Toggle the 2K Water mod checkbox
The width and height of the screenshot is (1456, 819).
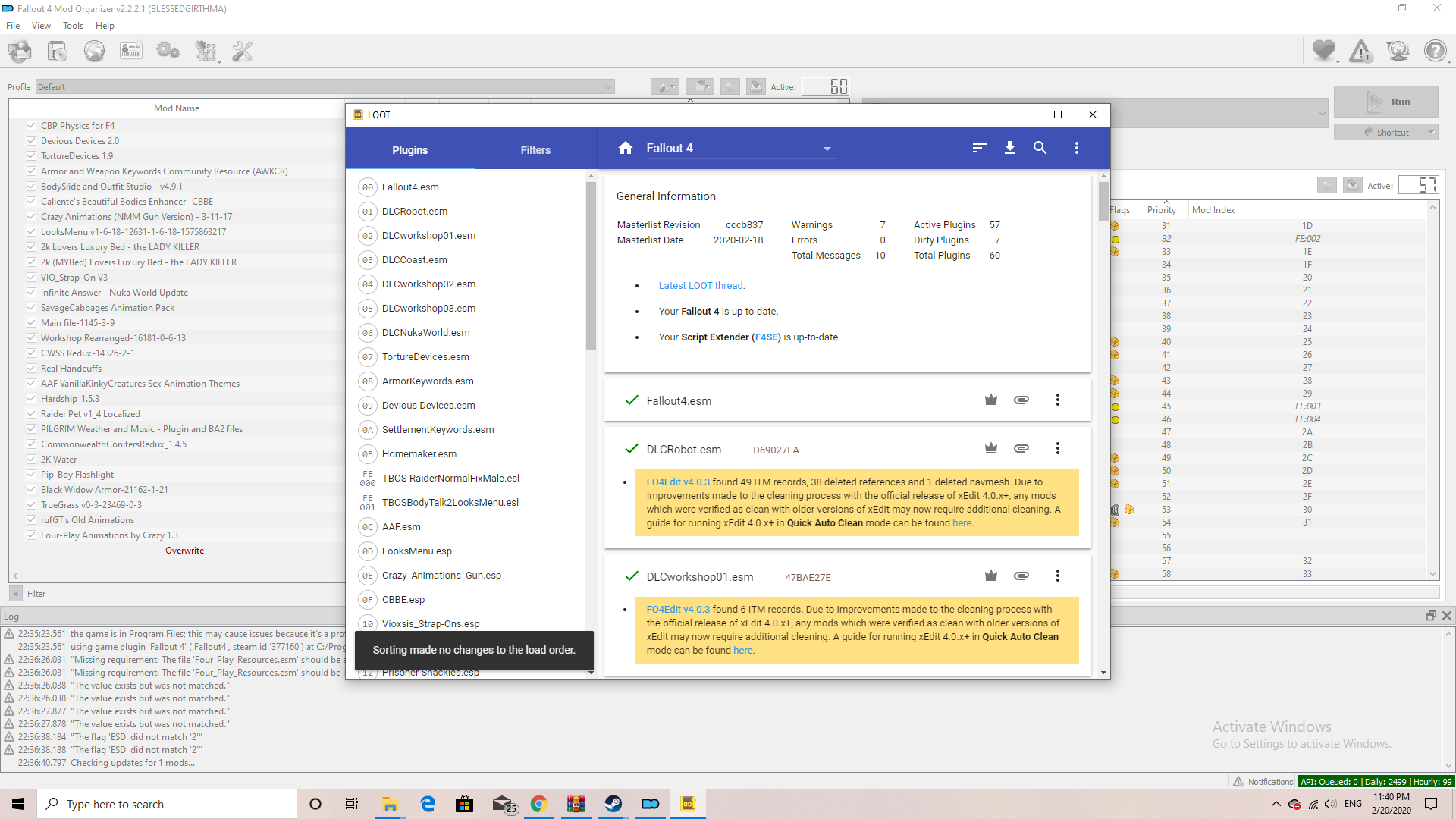tap(31, 459)
